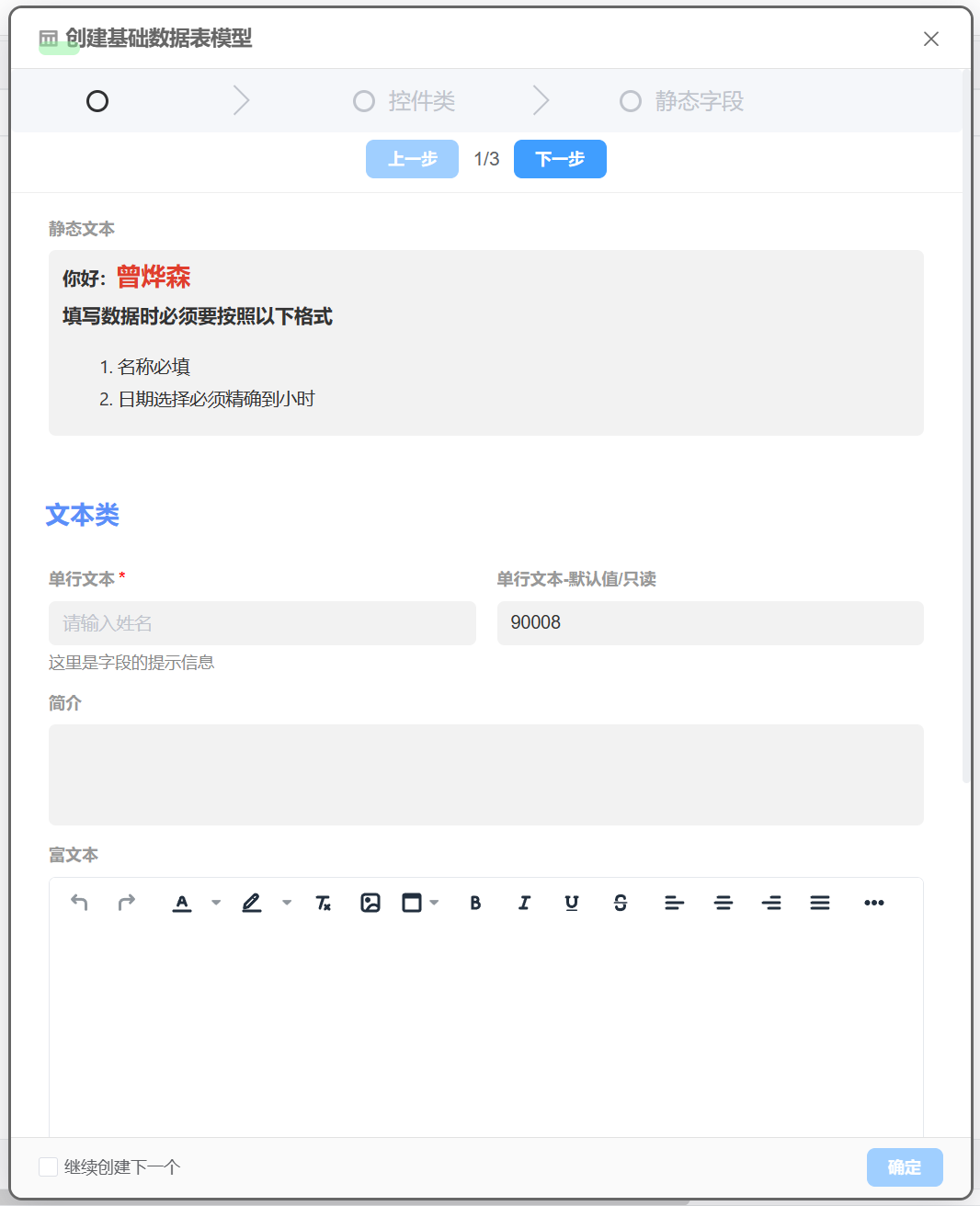The image size is (980, 1206).
Task: Click the 下一步 button
Action: pos(560,159)
